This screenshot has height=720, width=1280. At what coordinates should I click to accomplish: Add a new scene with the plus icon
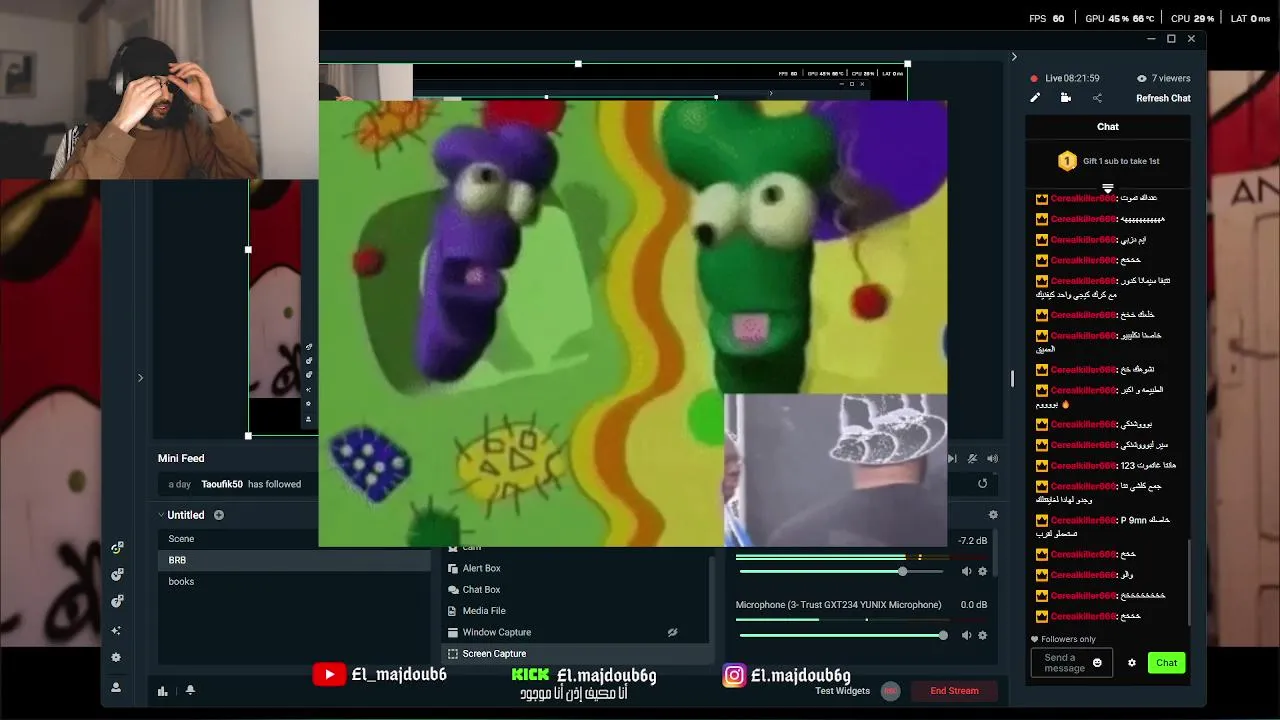coord(219,515)
